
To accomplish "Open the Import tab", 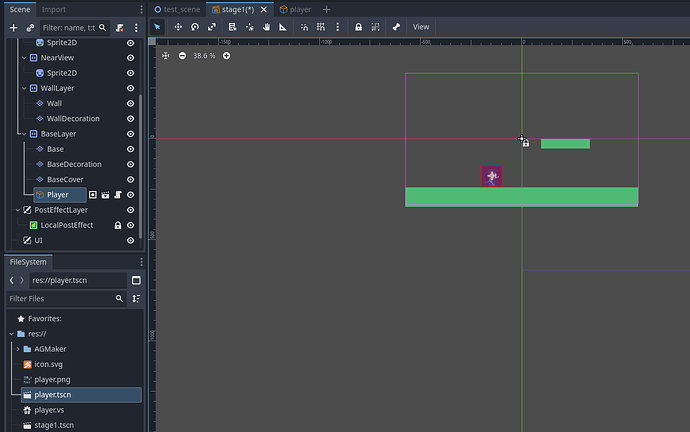I will tap(53, 9).
